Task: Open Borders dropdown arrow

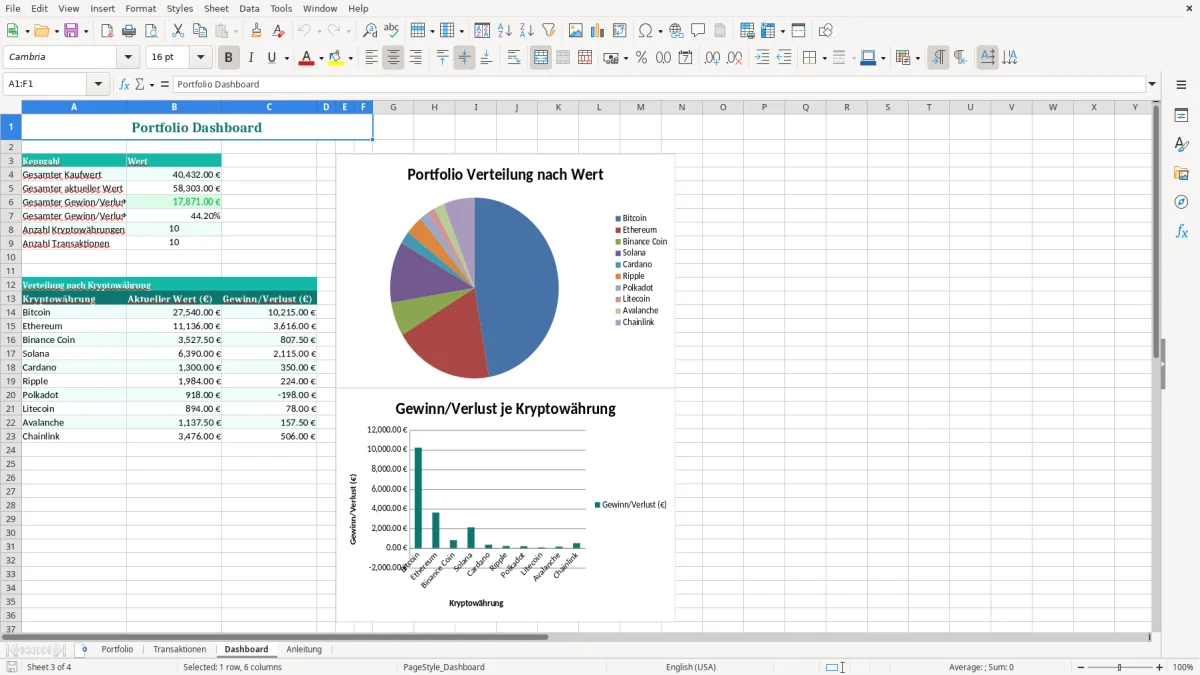Action: pos(823,58)
